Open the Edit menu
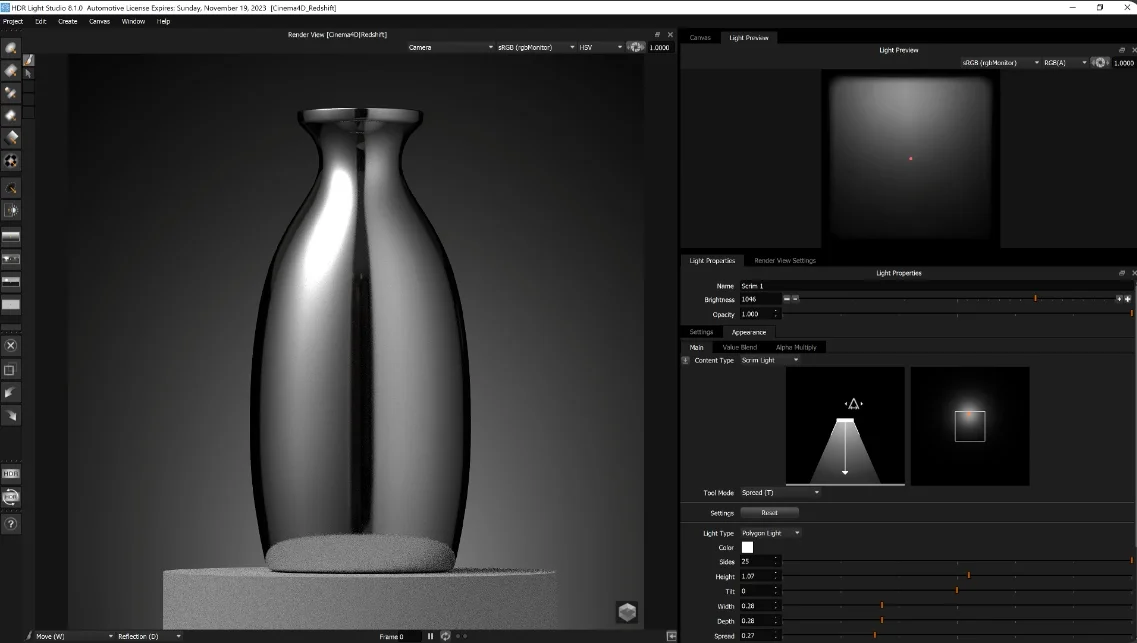Screen dimensions: 1137x643 point(41,21)
